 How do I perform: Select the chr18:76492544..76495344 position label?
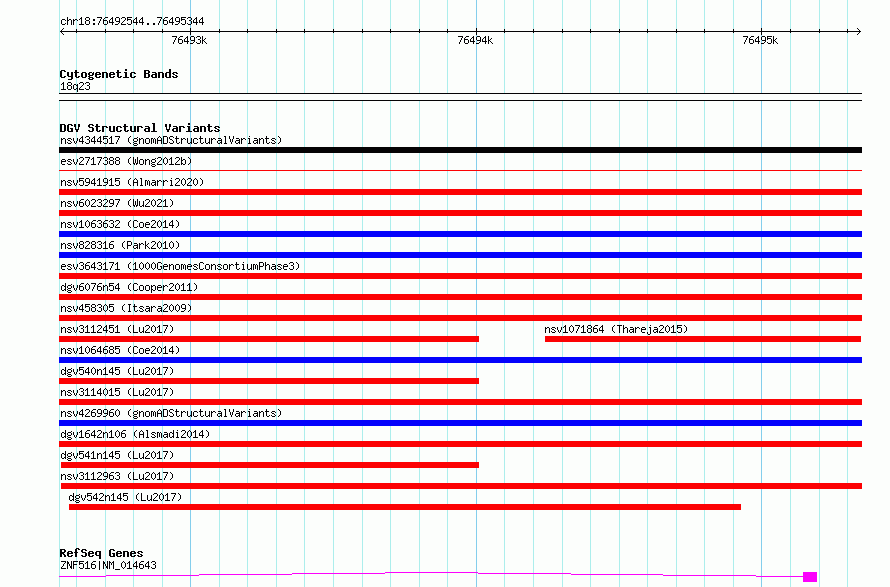point(132,22)
